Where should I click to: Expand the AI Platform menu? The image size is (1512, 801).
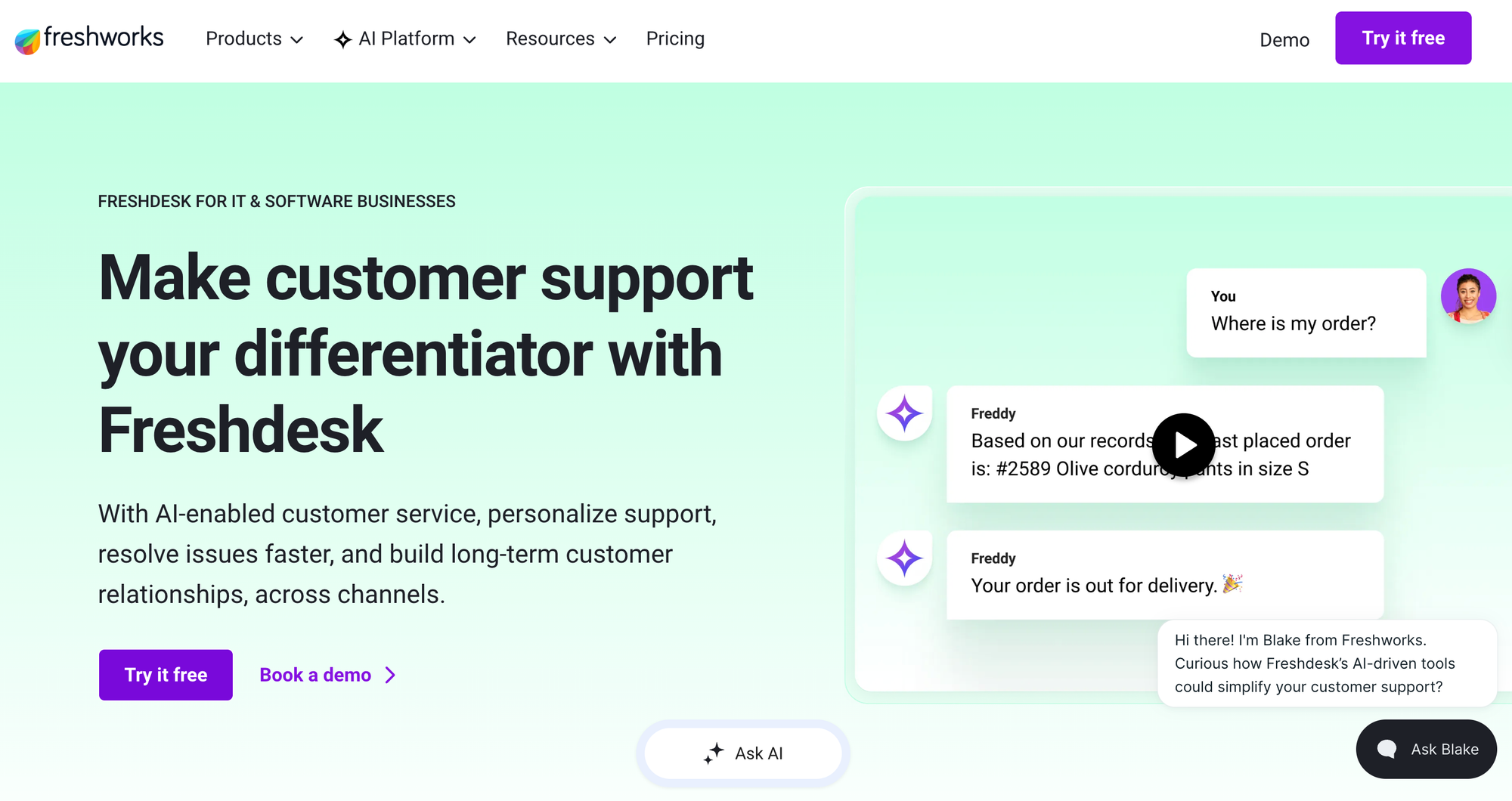(x=405, y=39)
